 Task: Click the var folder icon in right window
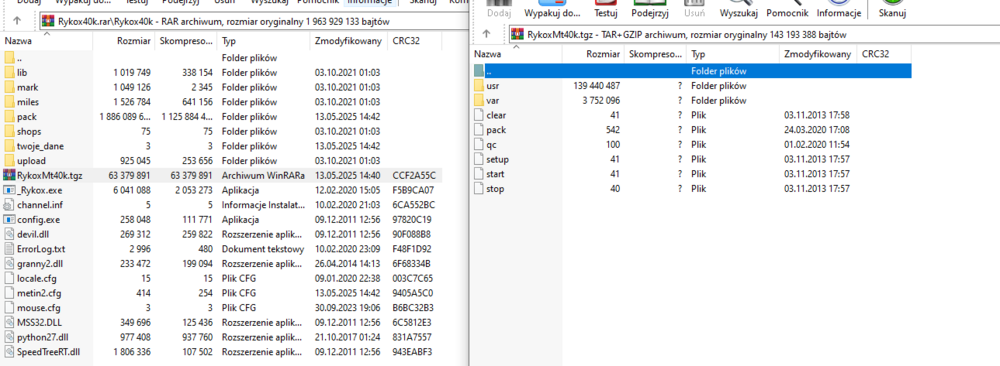click(479, 100)
